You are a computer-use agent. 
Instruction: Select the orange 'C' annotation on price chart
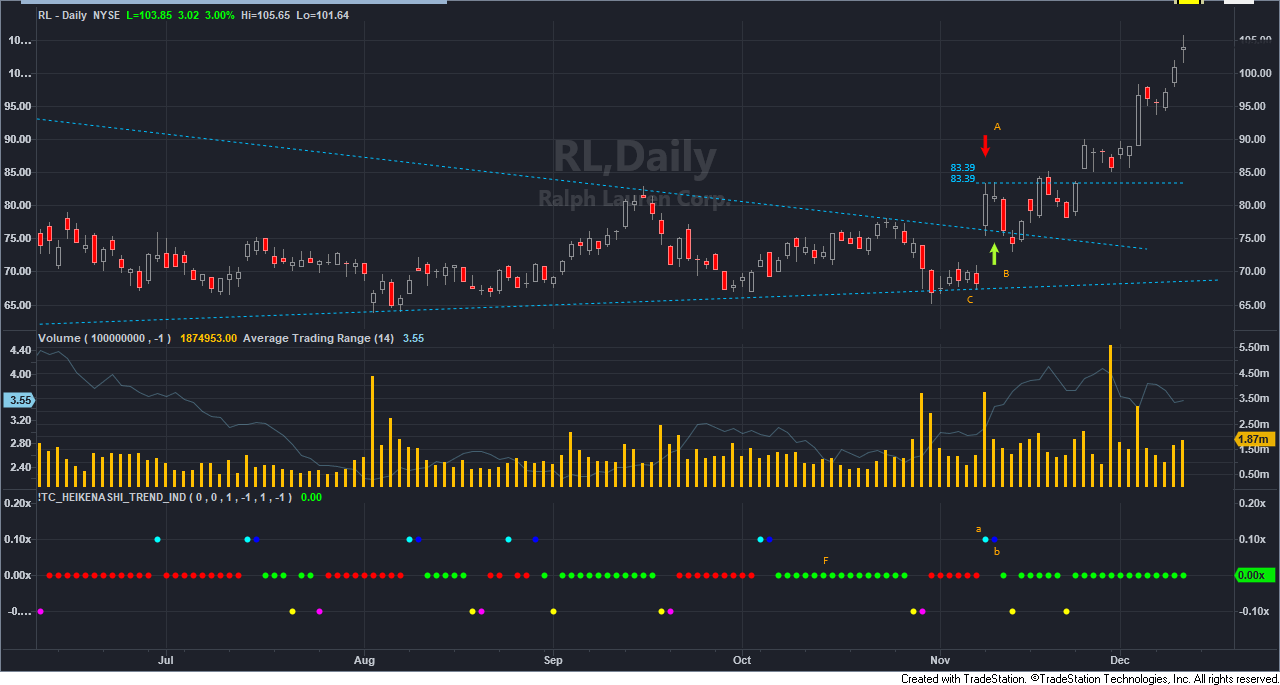969,299
